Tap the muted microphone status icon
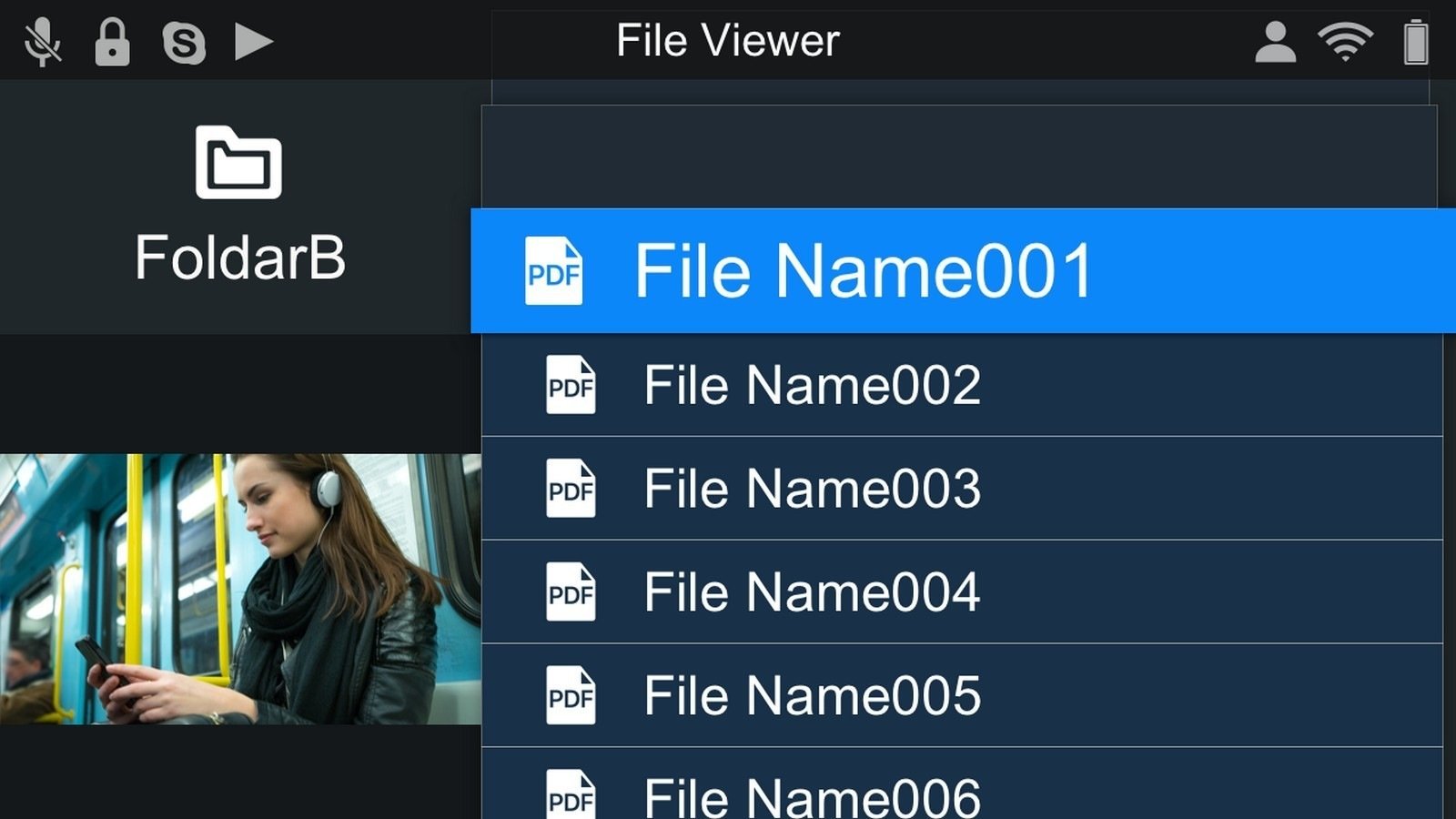Image resolution: width=1456 pixels, height=819 pixels. [x=42, y=42]
